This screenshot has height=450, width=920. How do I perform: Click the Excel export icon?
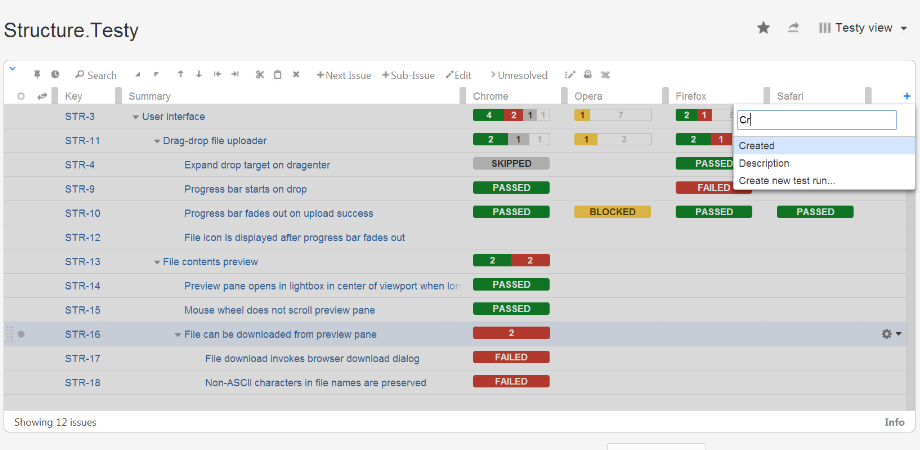point(606,75)
